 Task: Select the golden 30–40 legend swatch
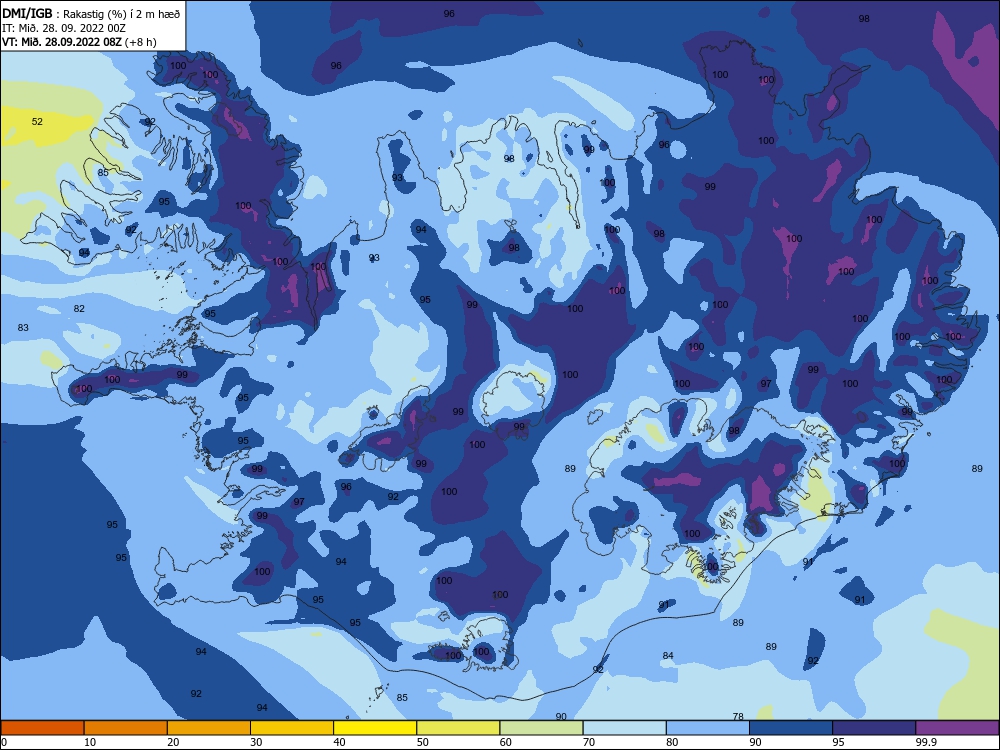292,728
